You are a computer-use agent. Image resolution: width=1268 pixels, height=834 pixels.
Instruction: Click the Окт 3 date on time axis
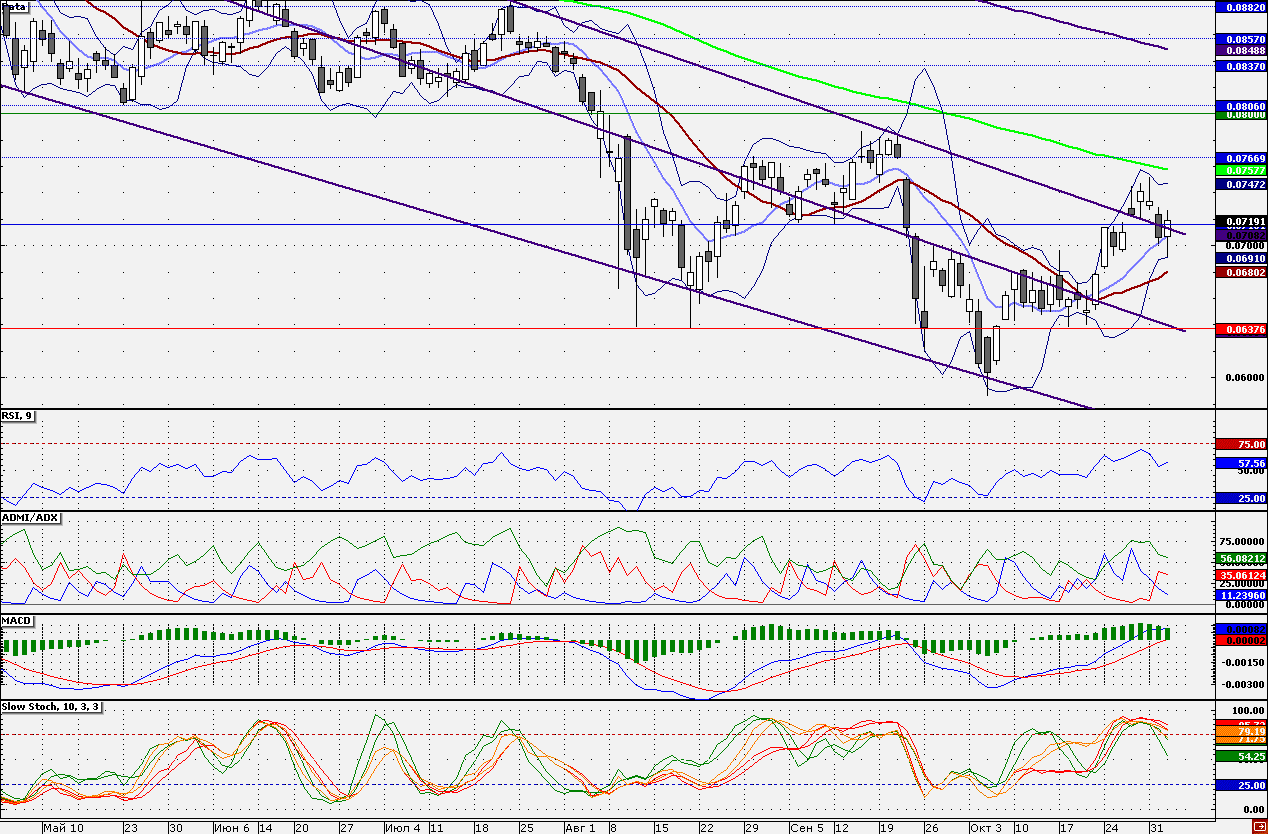pyautogui.click(x=985, y=828)
